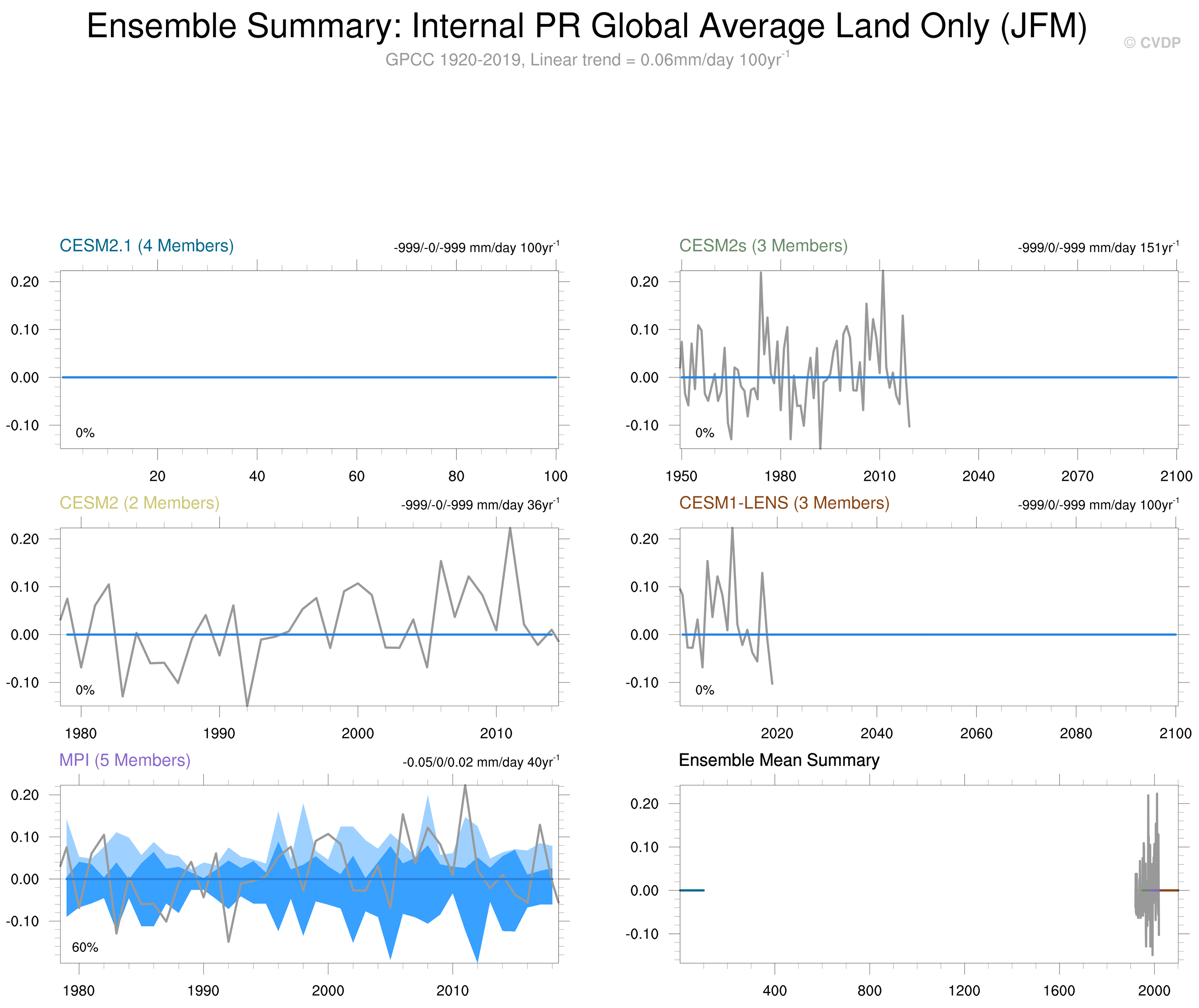Click the MPI (5 Members) panel title

click(x=124, y=760)
